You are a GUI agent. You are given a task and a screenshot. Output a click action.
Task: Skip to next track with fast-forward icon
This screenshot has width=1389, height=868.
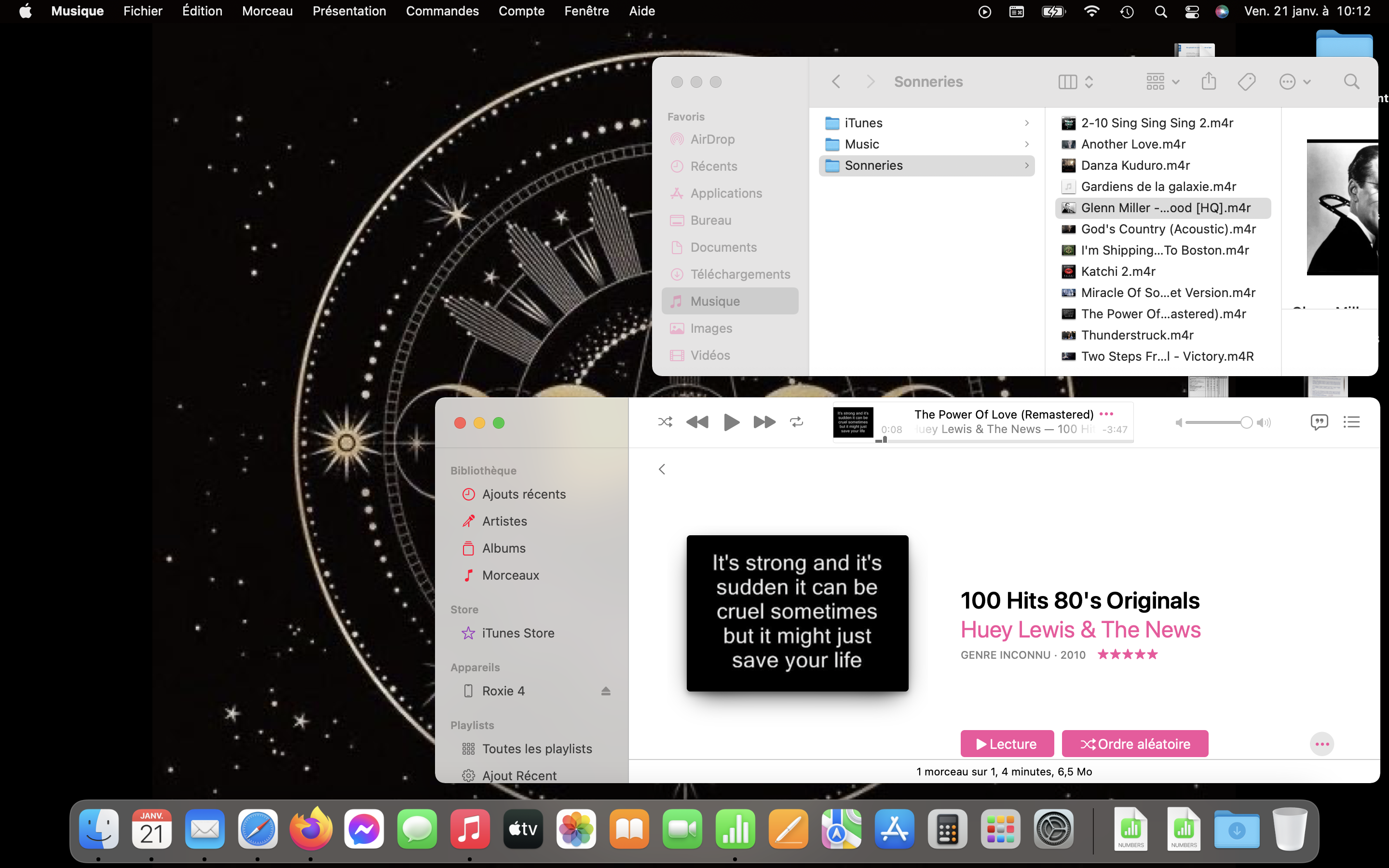coord(764,422)
